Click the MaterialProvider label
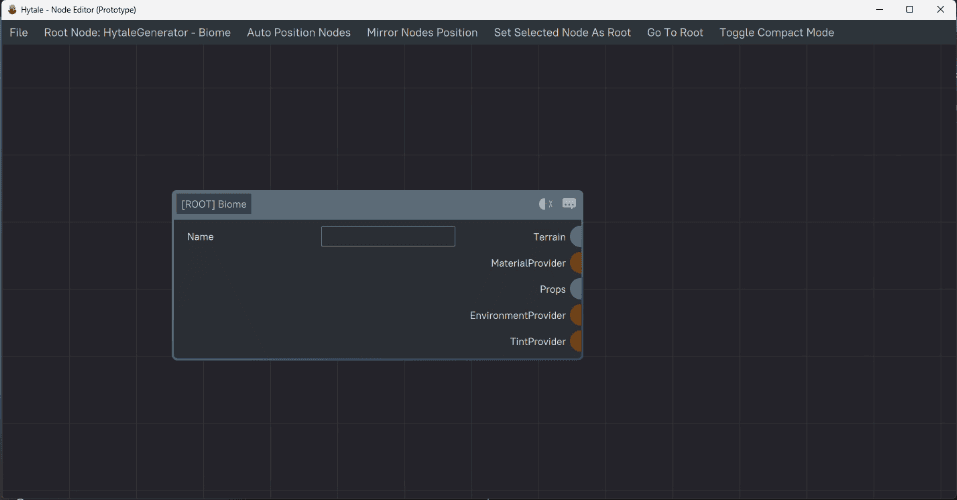This screenshot has height=500, width=957. (528, 263)
